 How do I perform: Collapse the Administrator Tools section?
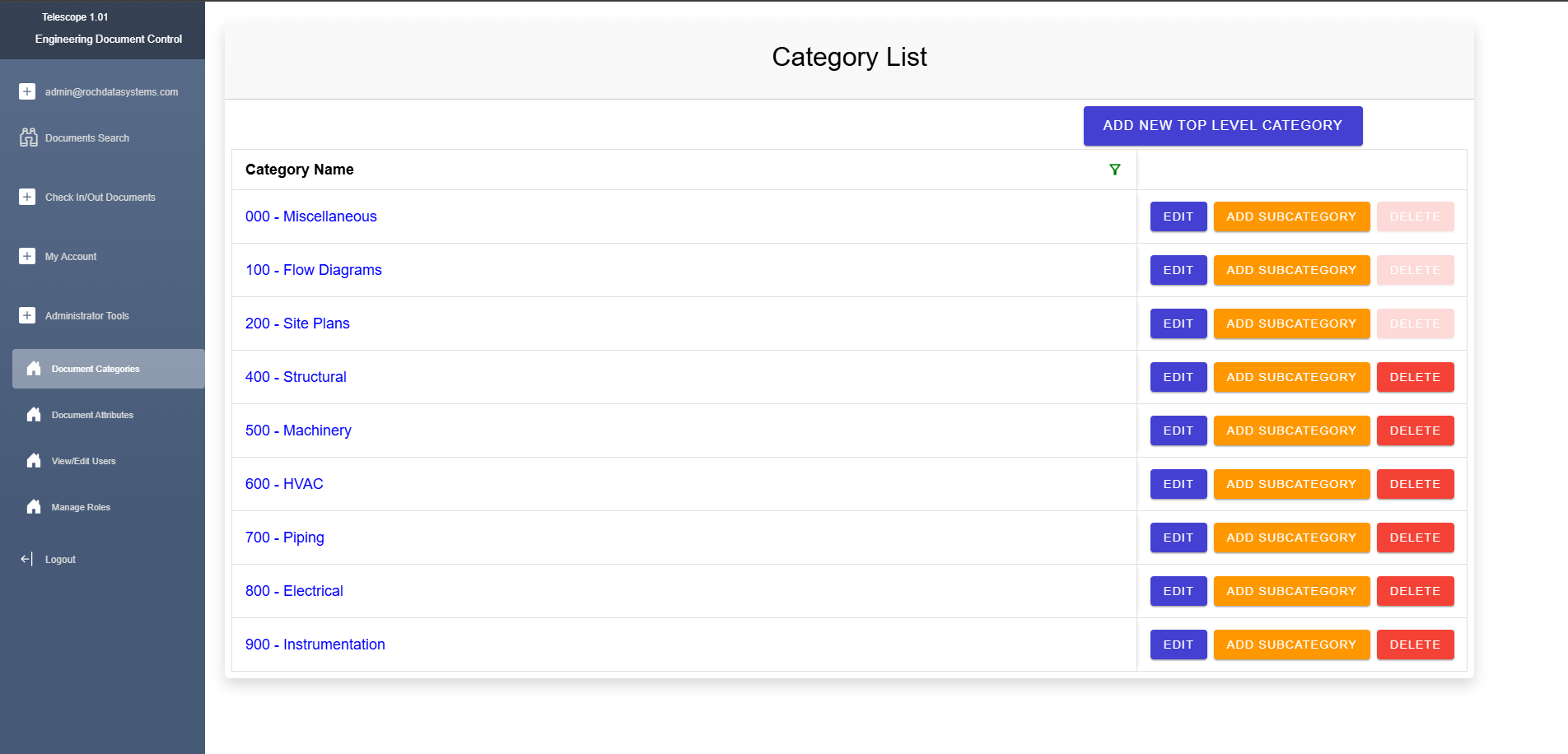click(27, 315)
